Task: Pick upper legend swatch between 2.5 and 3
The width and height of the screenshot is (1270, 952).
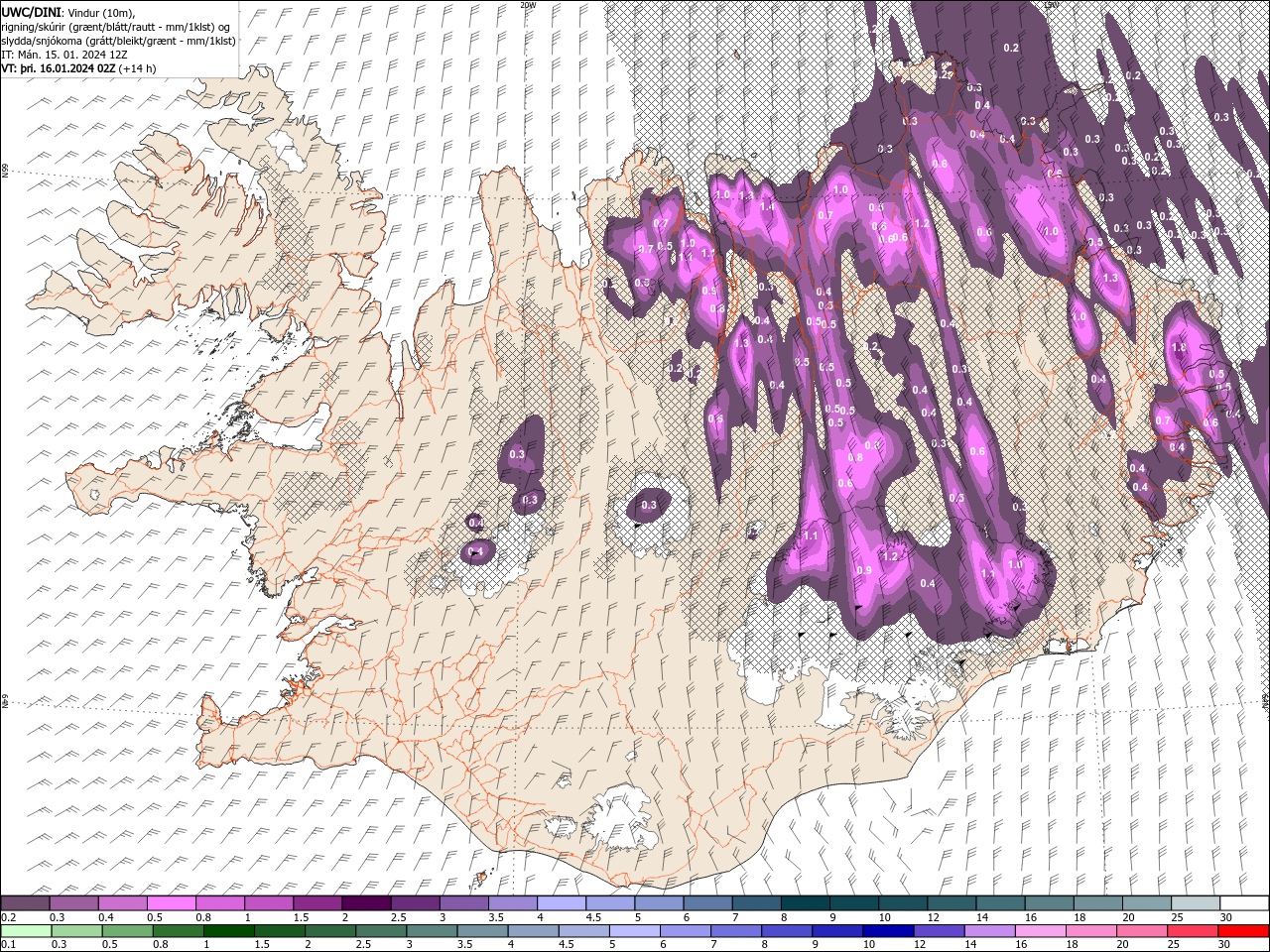Action: pos(415,902)
